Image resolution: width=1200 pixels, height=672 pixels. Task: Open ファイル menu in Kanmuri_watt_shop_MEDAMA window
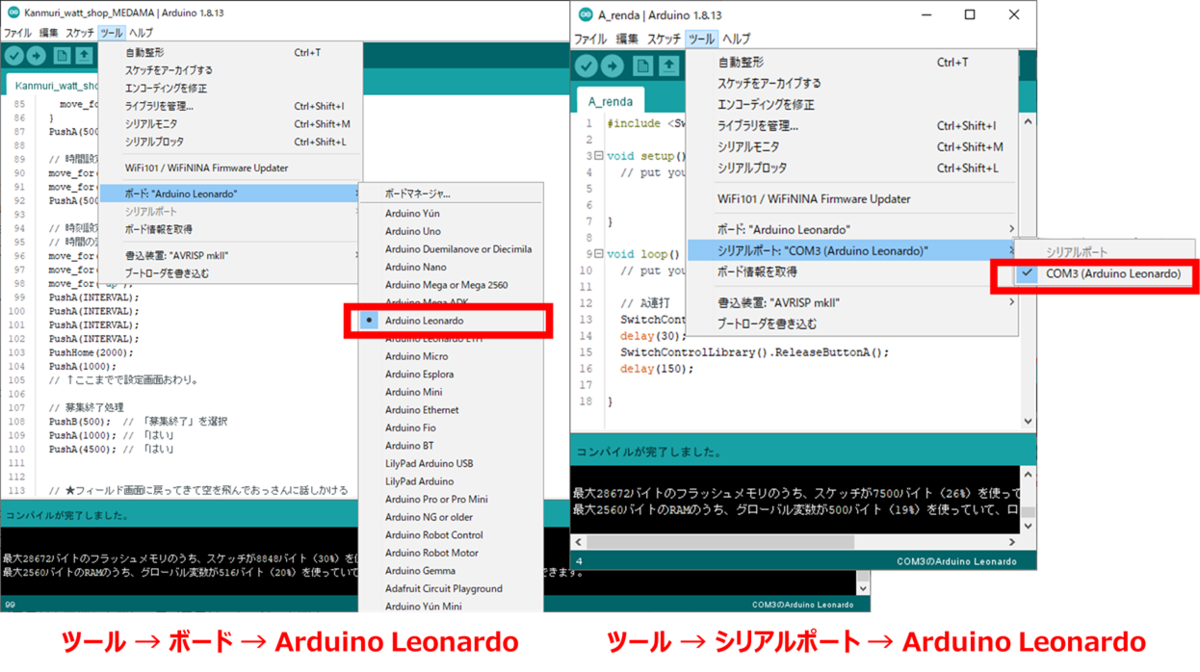tap(17, 33)
